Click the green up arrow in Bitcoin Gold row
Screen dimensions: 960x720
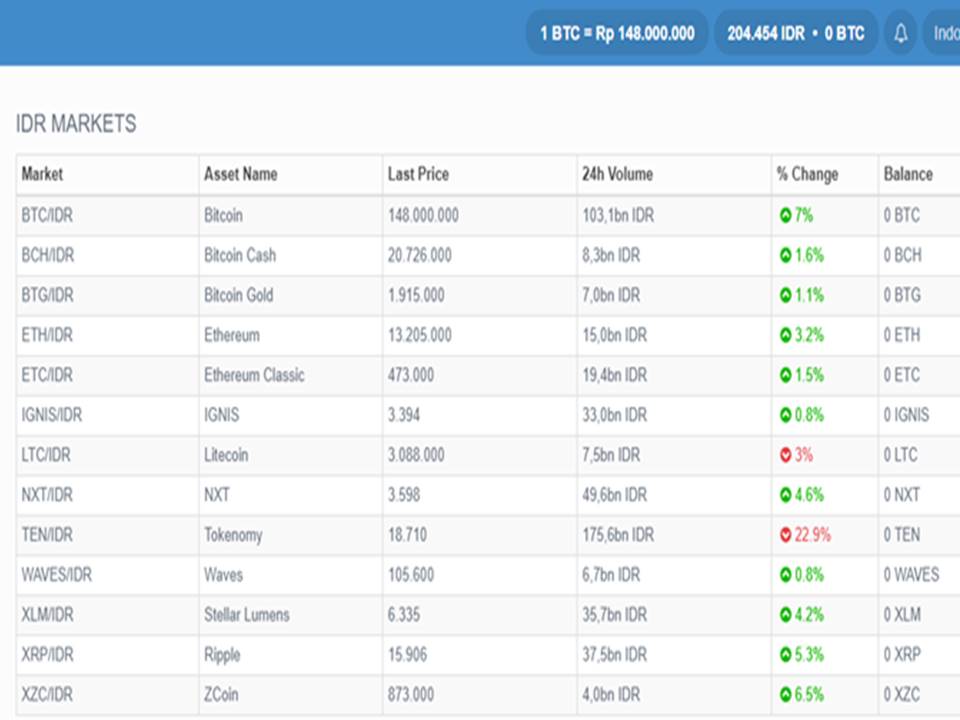click(x=786, y=295)
